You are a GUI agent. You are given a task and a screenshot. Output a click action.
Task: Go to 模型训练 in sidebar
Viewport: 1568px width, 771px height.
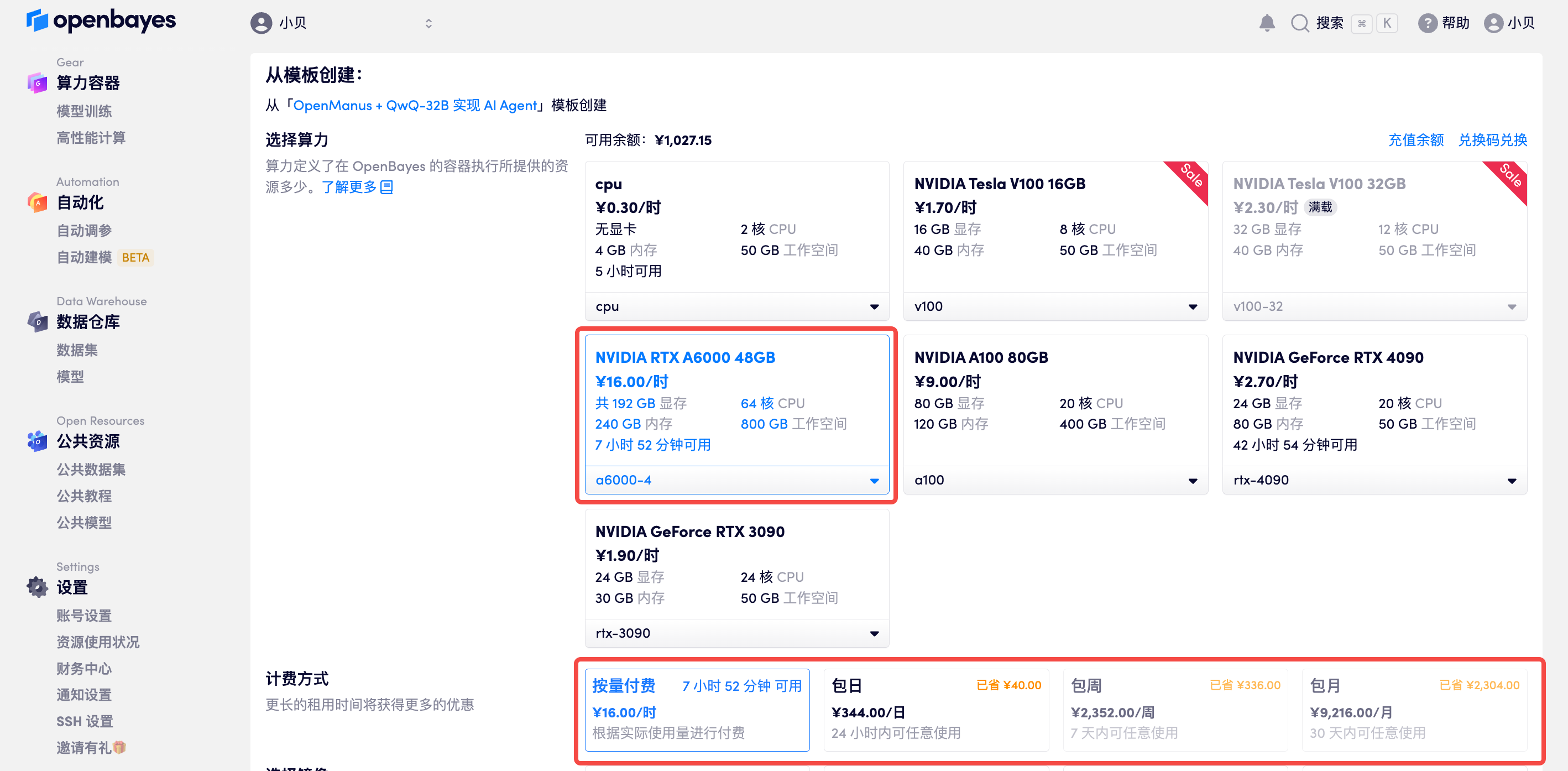[84, 111]
